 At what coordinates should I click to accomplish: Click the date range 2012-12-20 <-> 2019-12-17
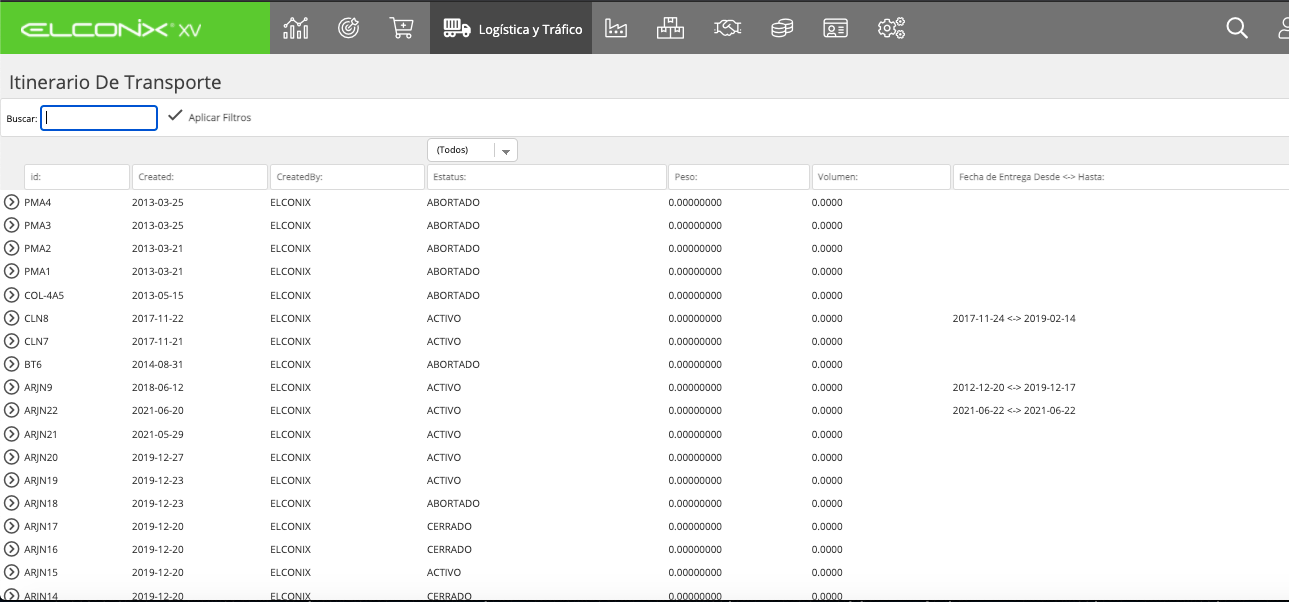(1014, 387)
